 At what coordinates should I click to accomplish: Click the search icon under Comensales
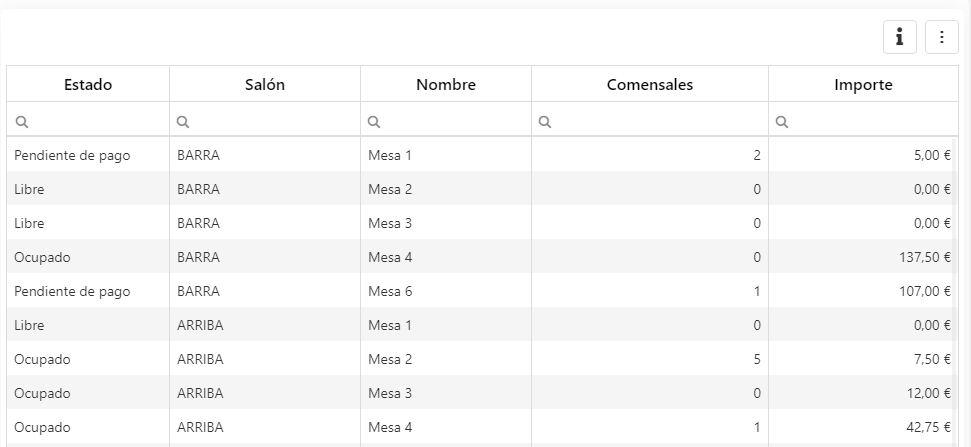tap(545, 122)
